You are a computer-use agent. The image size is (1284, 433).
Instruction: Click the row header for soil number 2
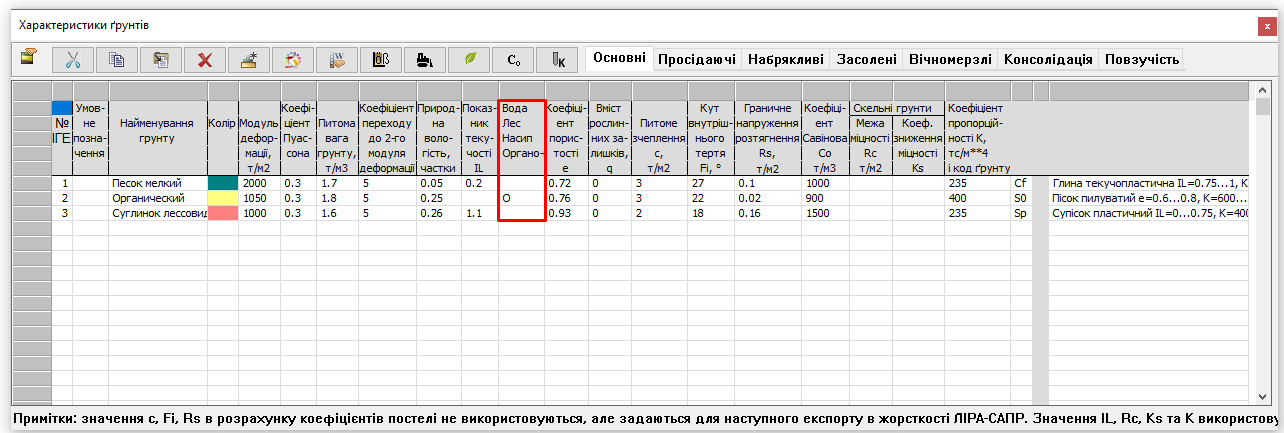click(30, 199)
